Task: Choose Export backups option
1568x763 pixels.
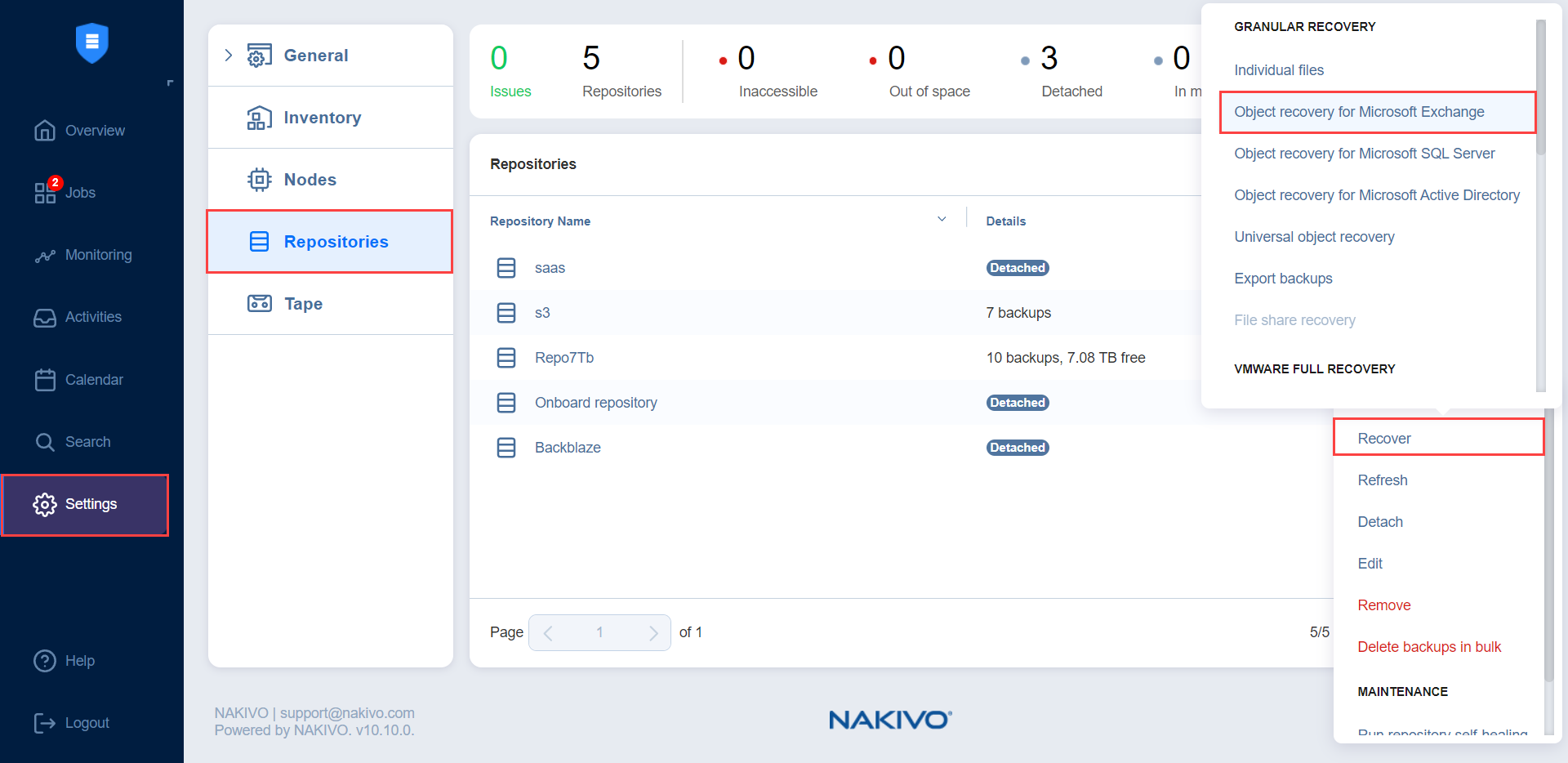Action: (x=1283, y=279)
